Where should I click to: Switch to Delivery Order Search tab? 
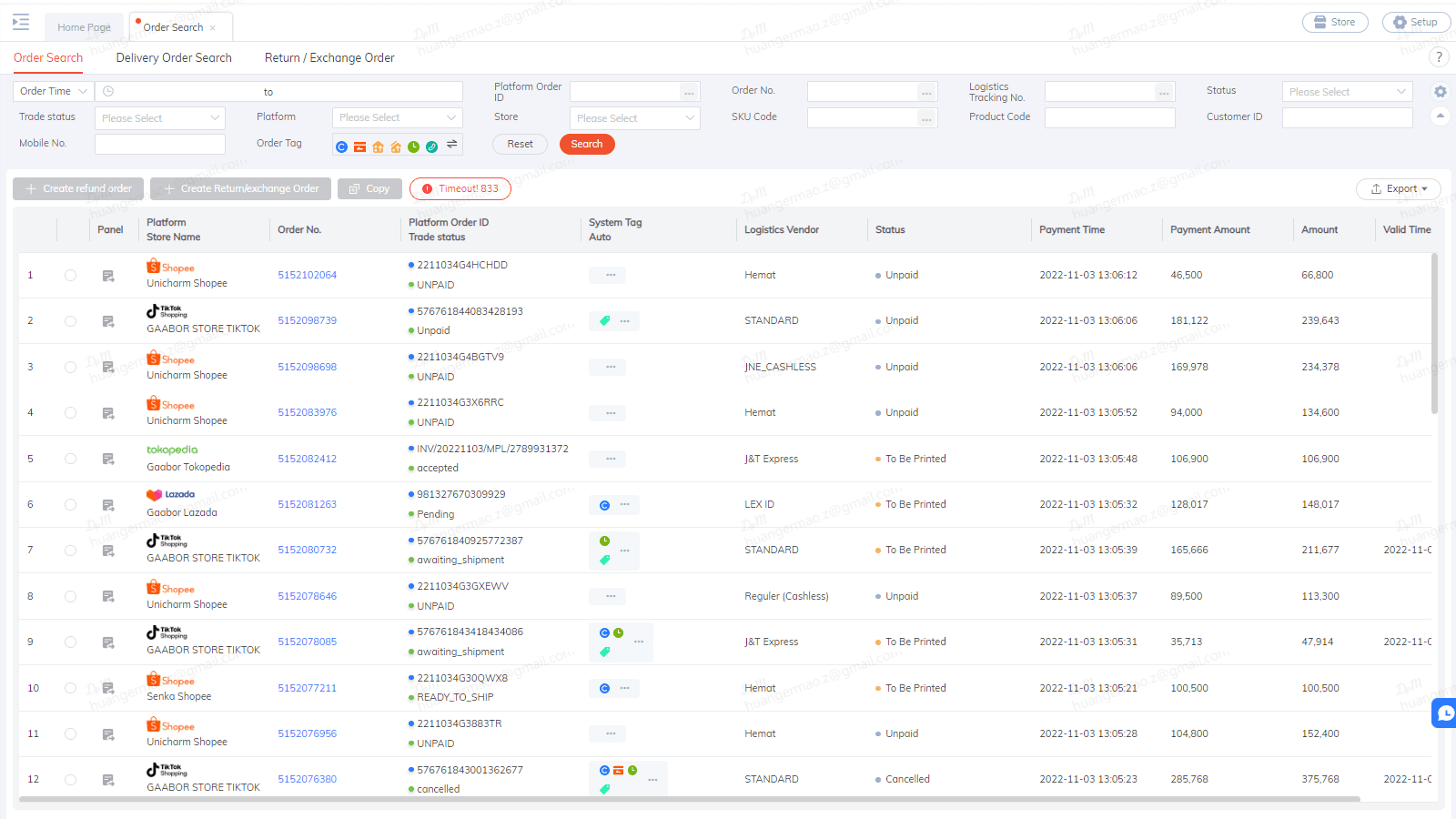[173, 57]
